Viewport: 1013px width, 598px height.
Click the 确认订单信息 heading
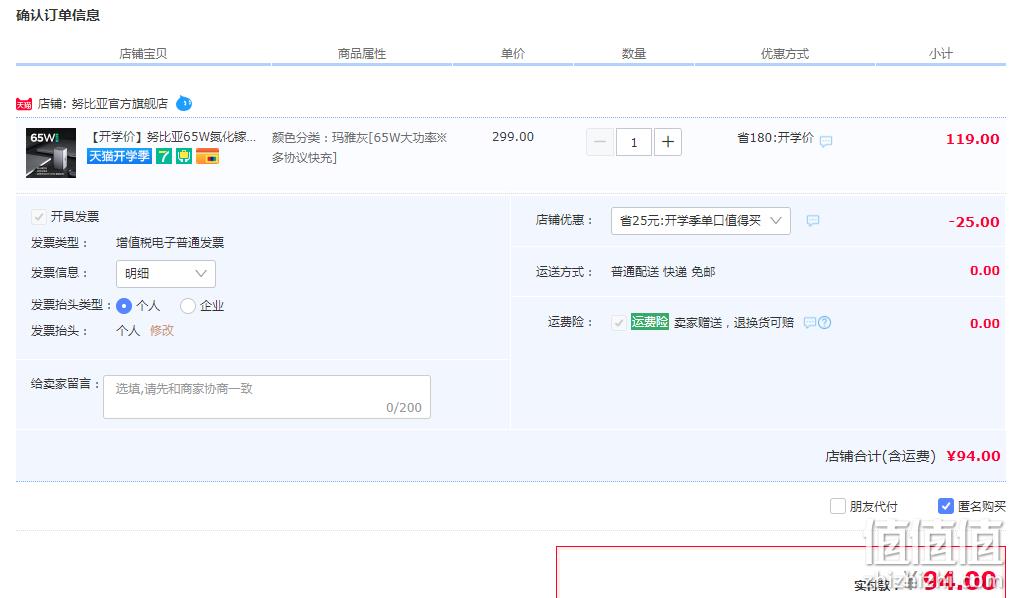[x=58, y=15]
